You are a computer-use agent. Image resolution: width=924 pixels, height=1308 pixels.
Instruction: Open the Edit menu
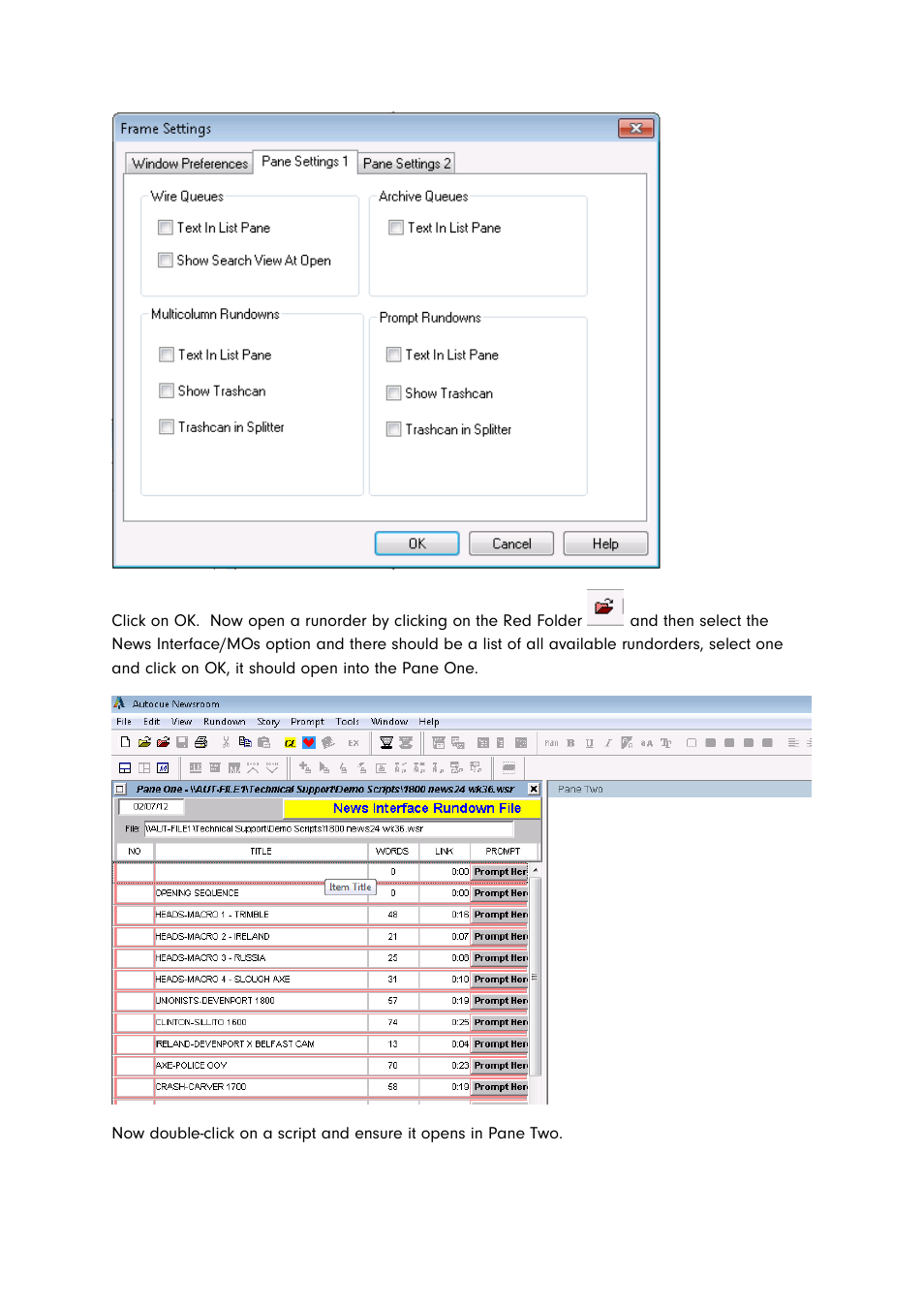tap(152, 722)
